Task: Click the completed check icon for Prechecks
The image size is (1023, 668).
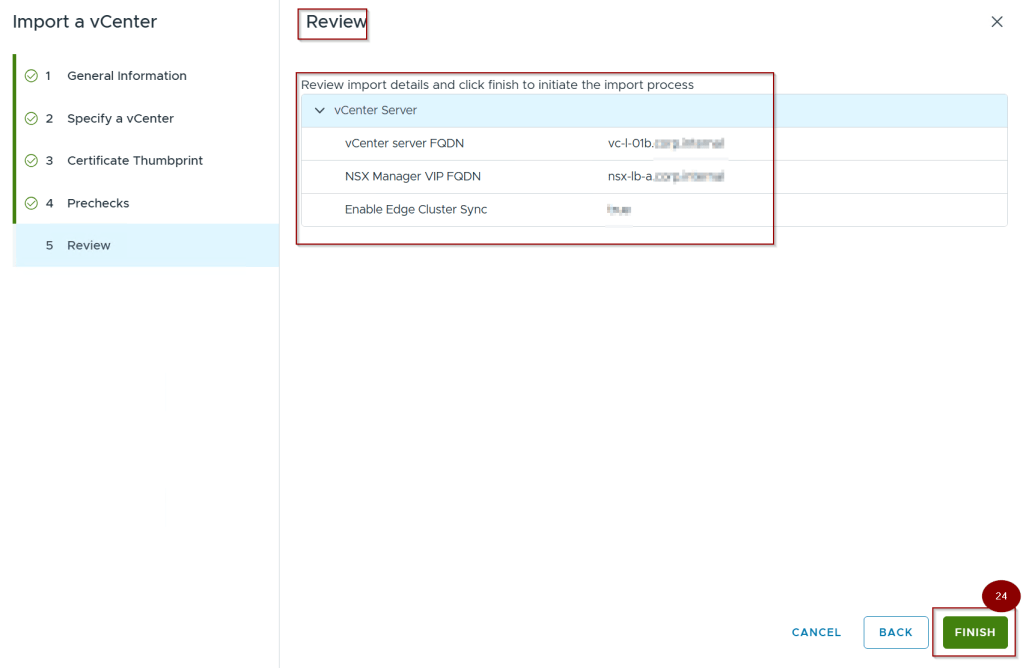Action: 31,204
